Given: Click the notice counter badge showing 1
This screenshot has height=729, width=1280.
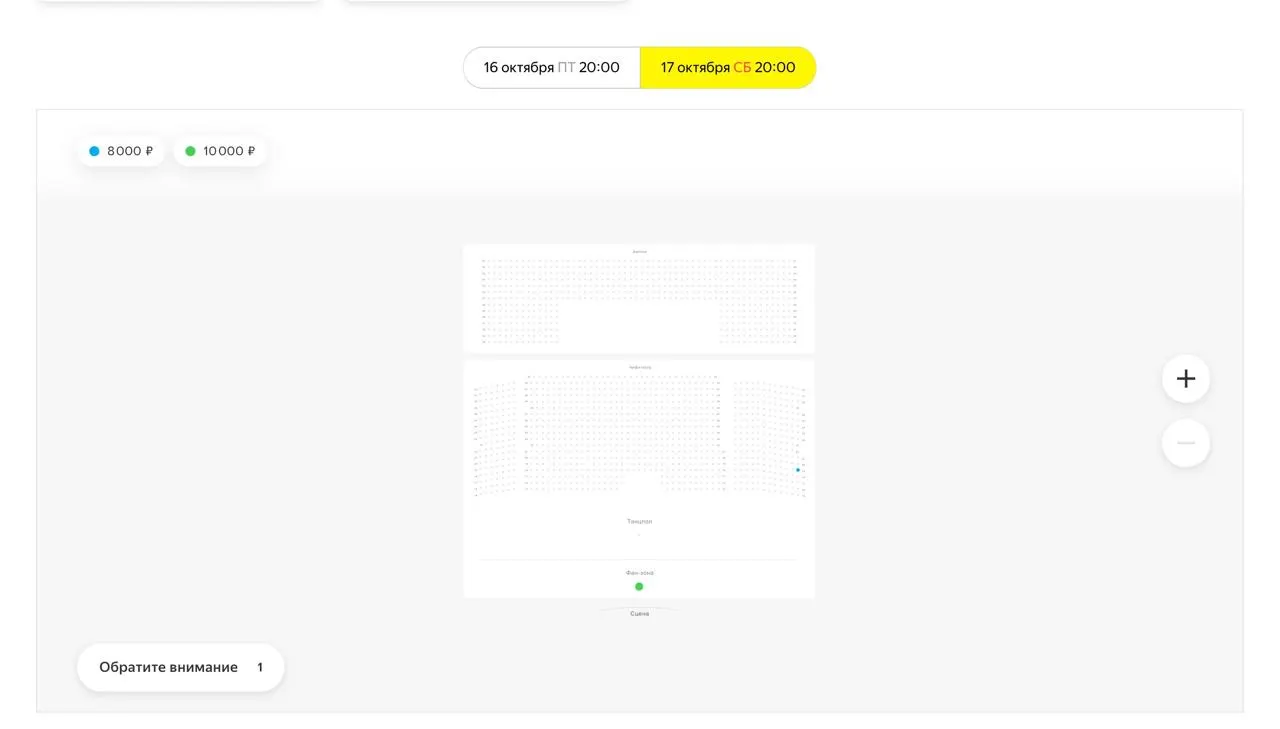Looking at the screenshot, I should pyautogui.click(x=260, y=667).
